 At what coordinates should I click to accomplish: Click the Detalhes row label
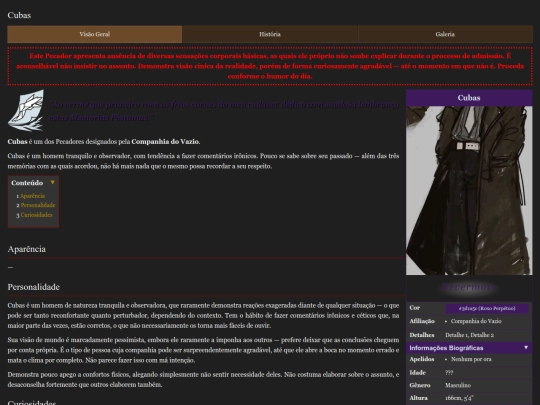click(422, 335)
